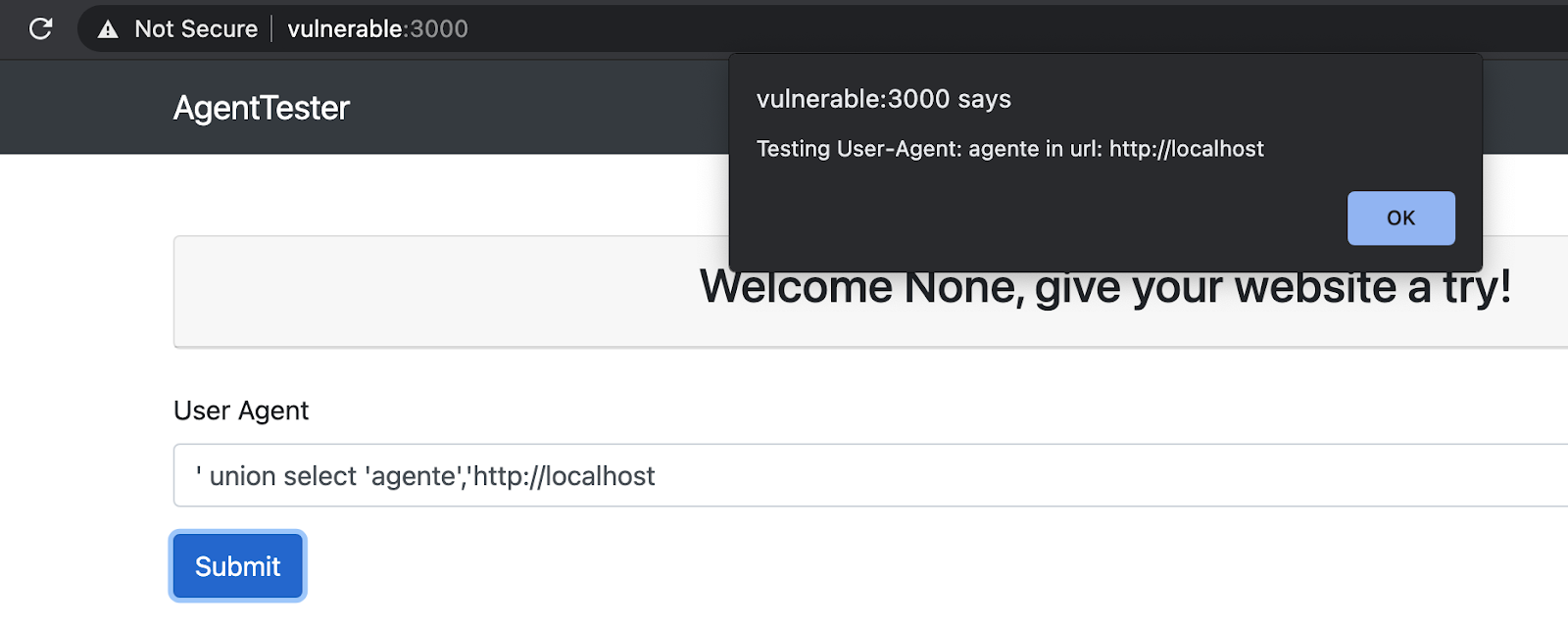Click the 'vulnerable:3000 says' dialog title
Viewport: 1568px width, 628px height.
click(883, 99)
